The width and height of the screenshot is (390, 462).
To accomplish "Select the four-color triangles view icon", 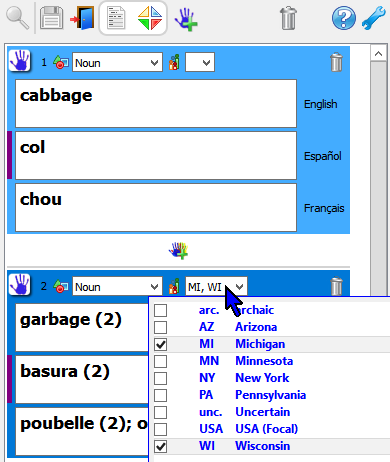I will [150, 18].
